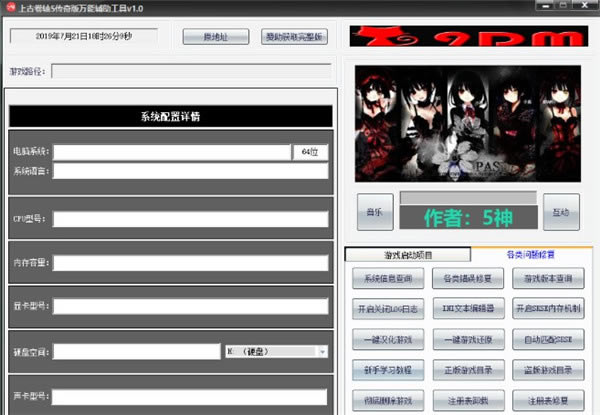
Task: Close the tool window
Action: 584,5
